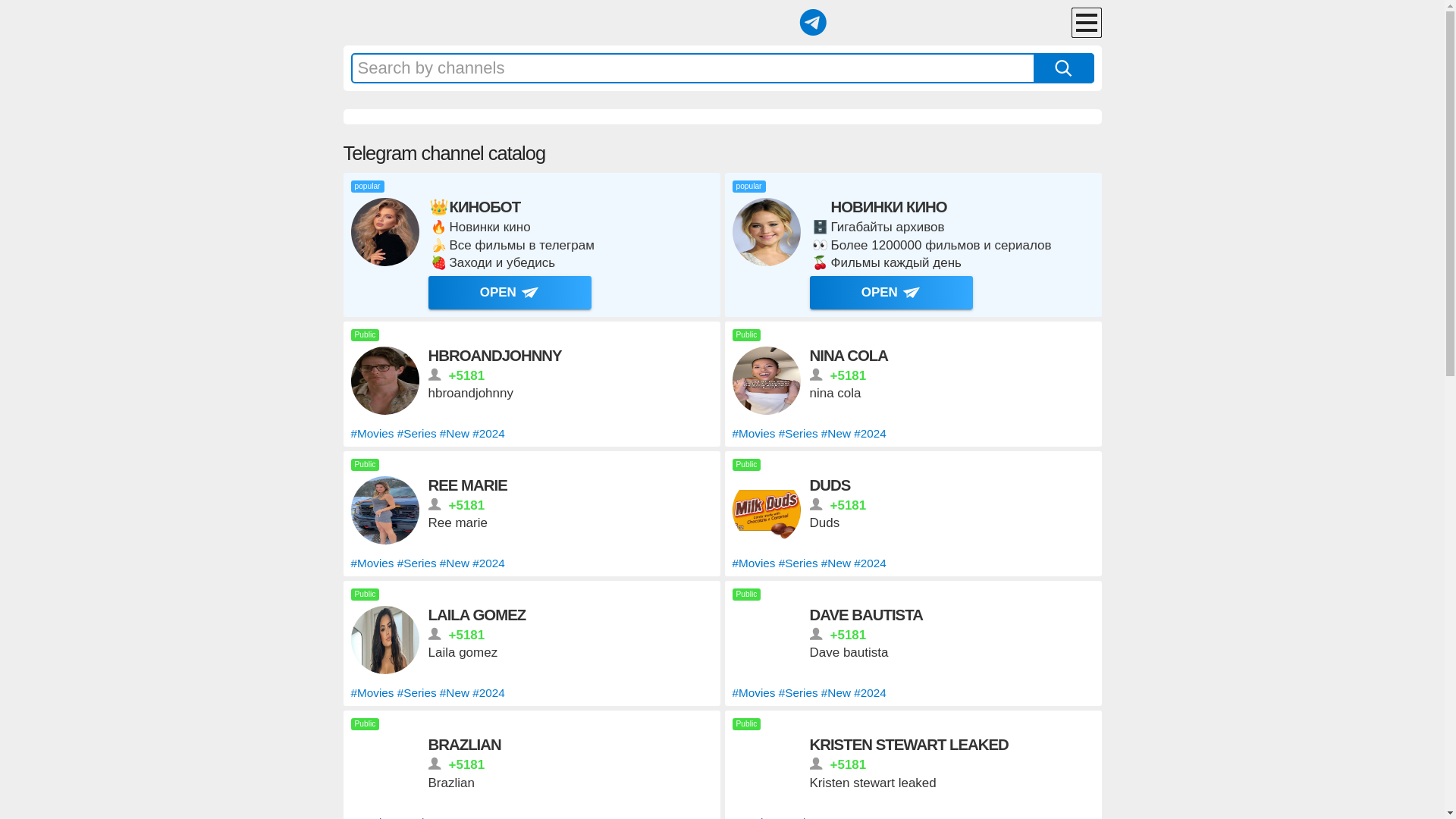Image resolution: width=1456 pixels, height=819 pixels.
Task: Open НОВИНКИ КИНО channel avatar
Action: (767, 232)
